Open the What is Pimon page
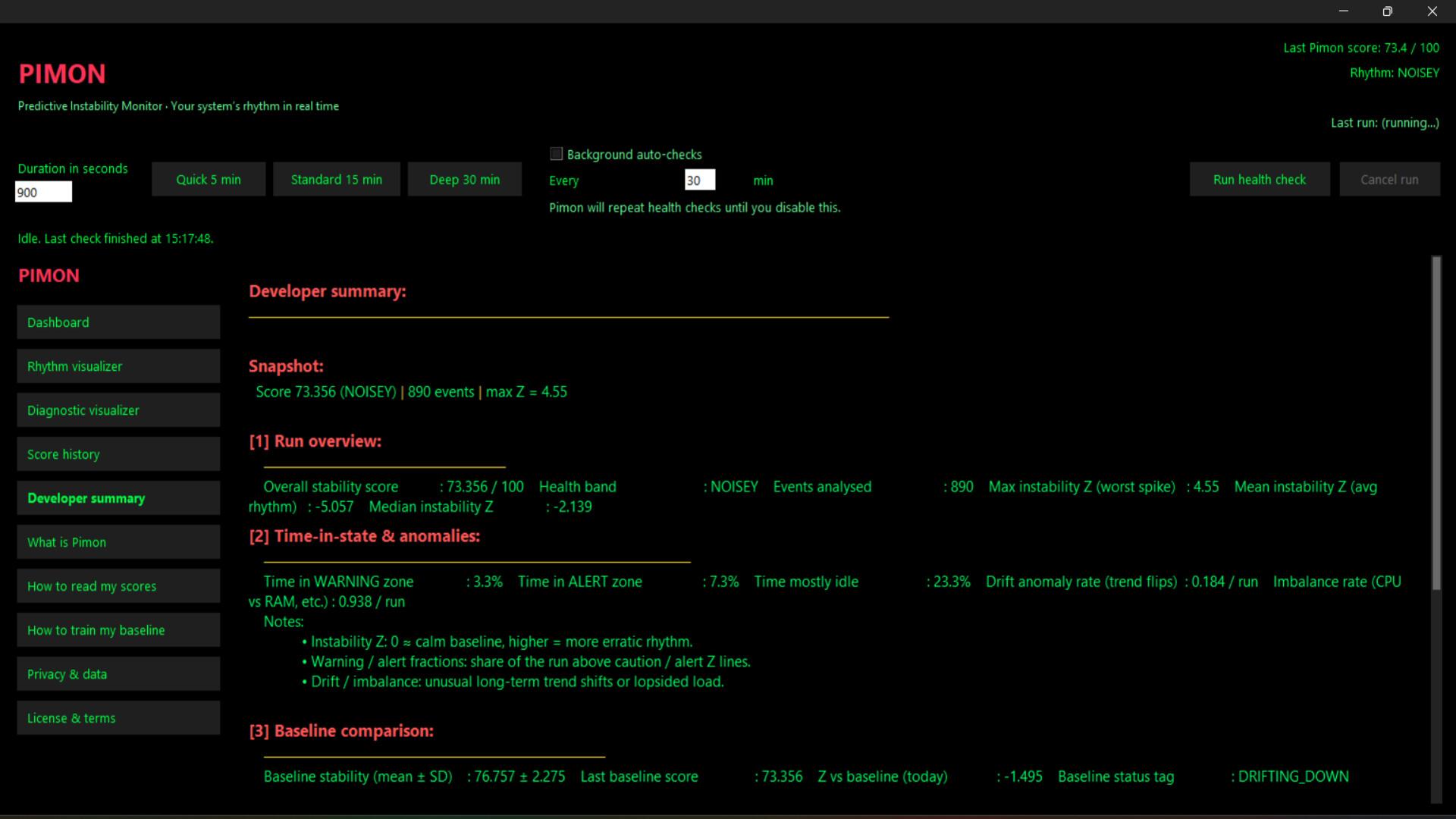The height and width of the screenshot is (819, 1456). [x=118, y=541]
